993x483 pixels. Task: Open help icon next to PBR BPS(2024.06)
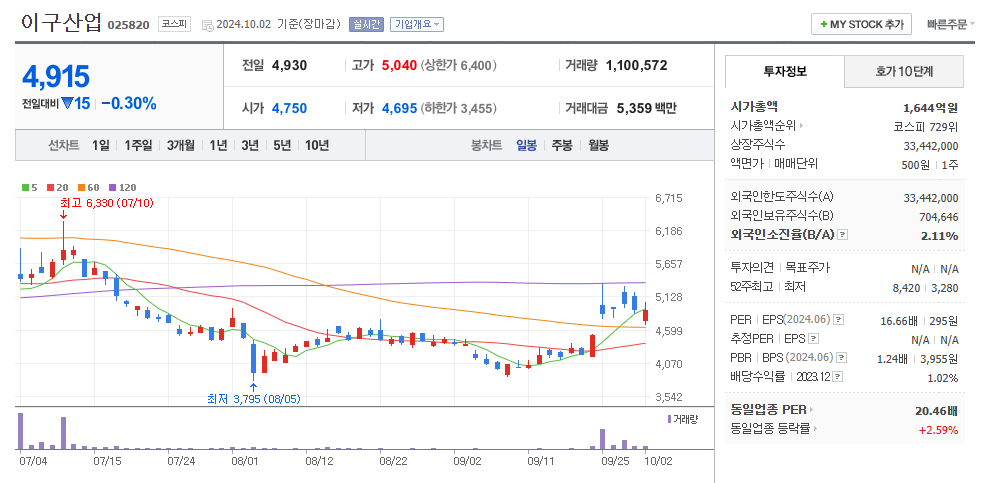coord(842,358)
